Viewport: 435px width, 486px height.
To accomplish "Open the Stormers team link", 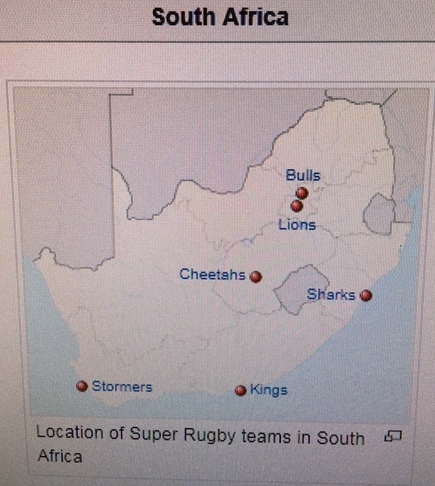I will 122,387.
